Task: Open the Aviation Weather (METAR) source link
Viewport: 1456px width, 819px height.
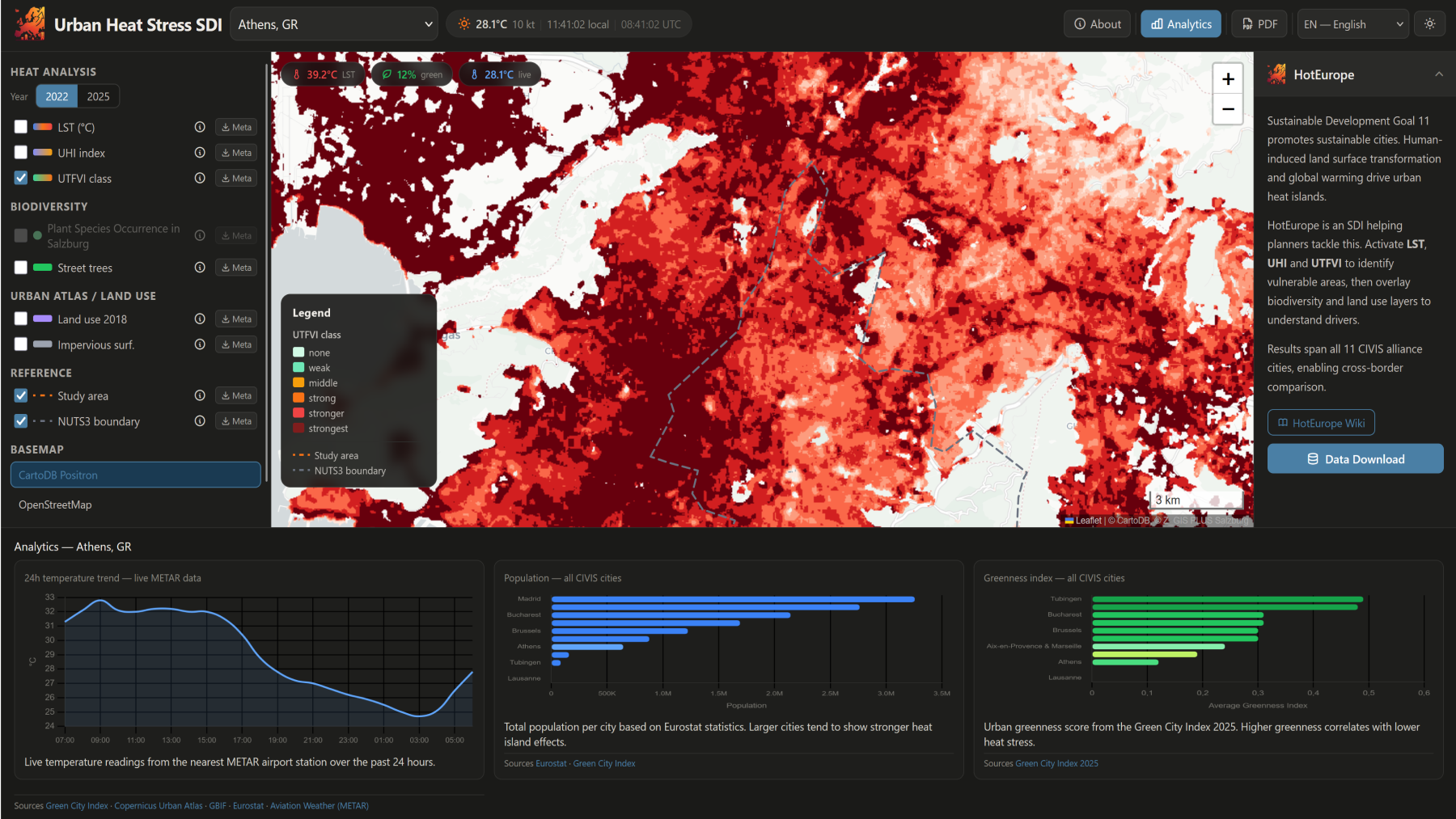Action: coord(320,806)
